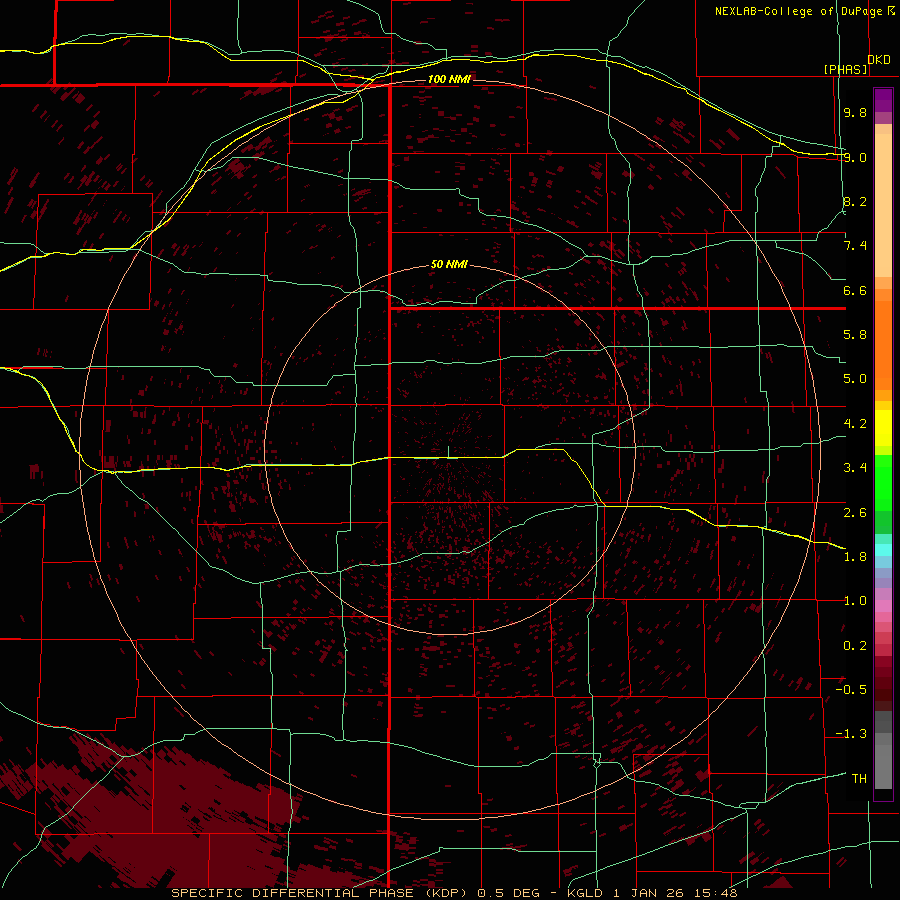Viewport: 900px width, 900px height.
Task: Click the 1 JAN 26 15:48 timestamp
Action: coord(675,893)
